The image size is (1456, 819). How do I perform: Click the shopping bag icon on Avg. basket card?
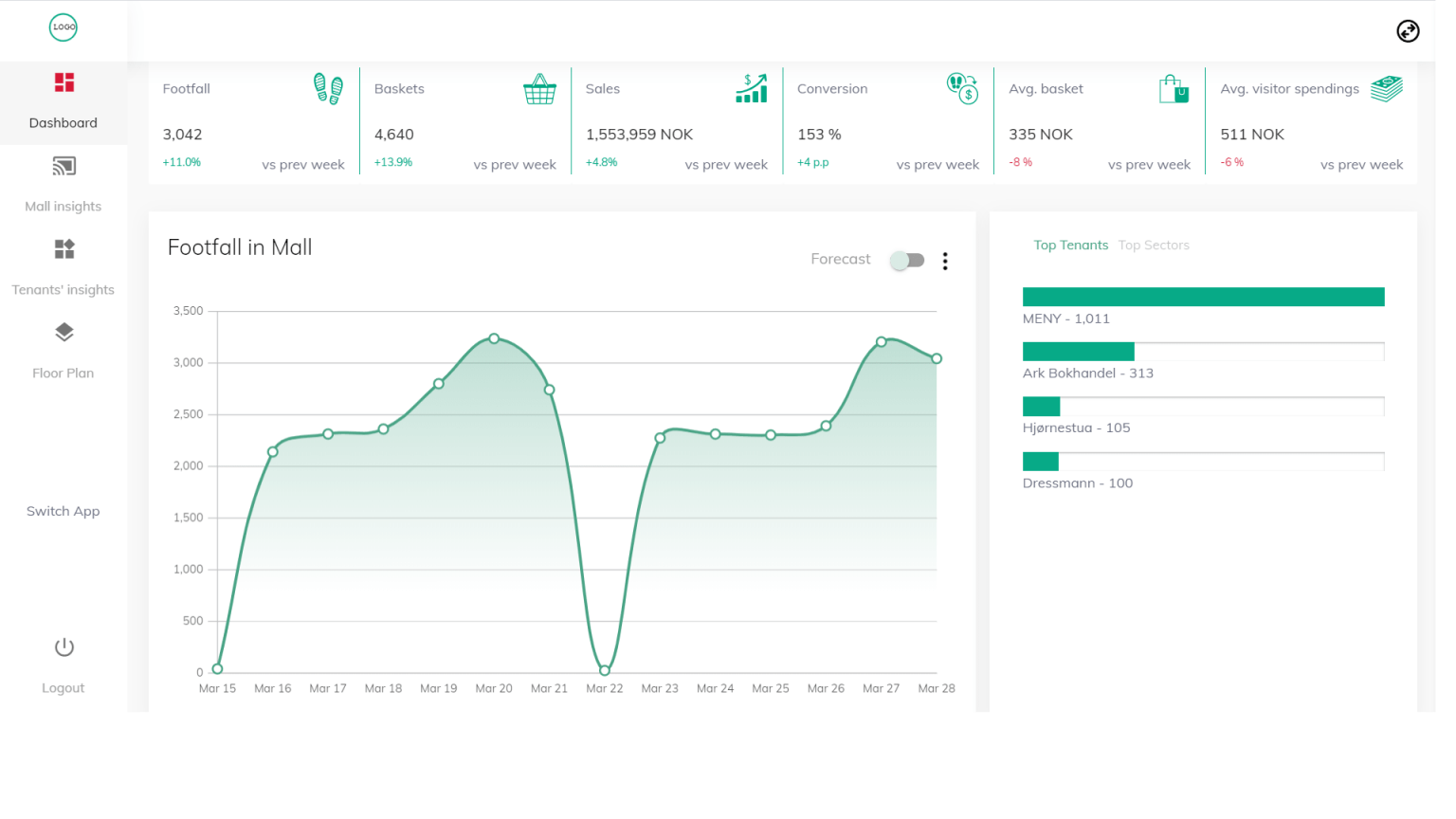[x=1174, y=88]
